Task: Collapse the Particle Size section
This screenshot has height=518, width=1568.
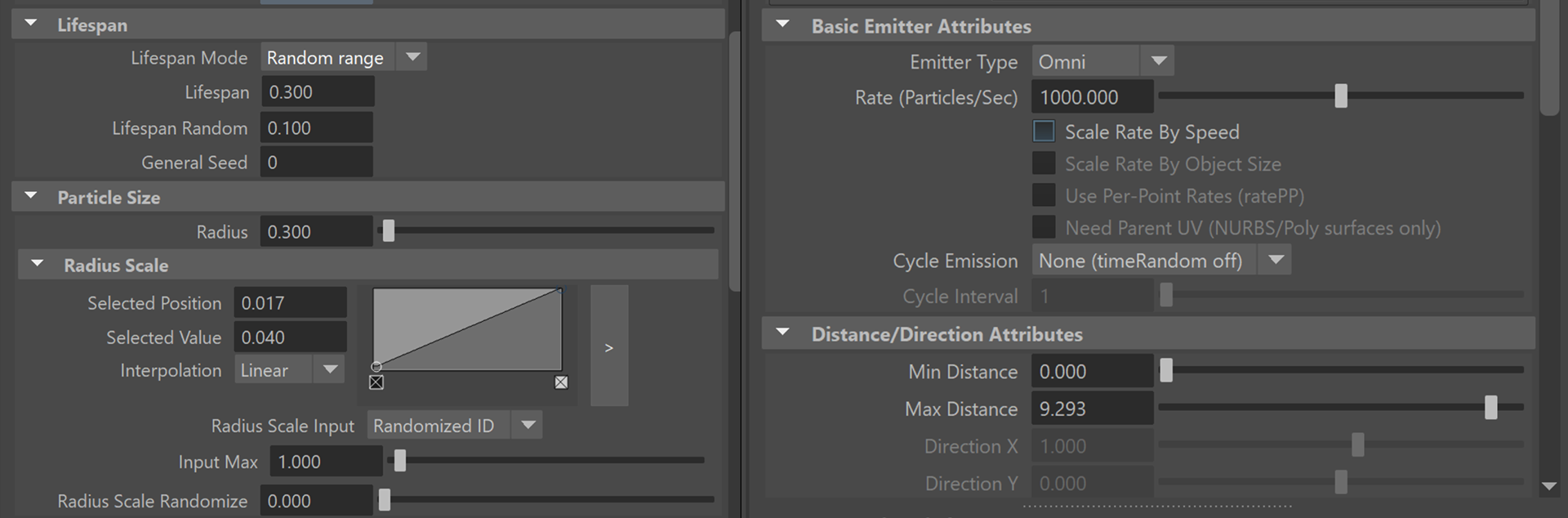Action: coord(31,196)
